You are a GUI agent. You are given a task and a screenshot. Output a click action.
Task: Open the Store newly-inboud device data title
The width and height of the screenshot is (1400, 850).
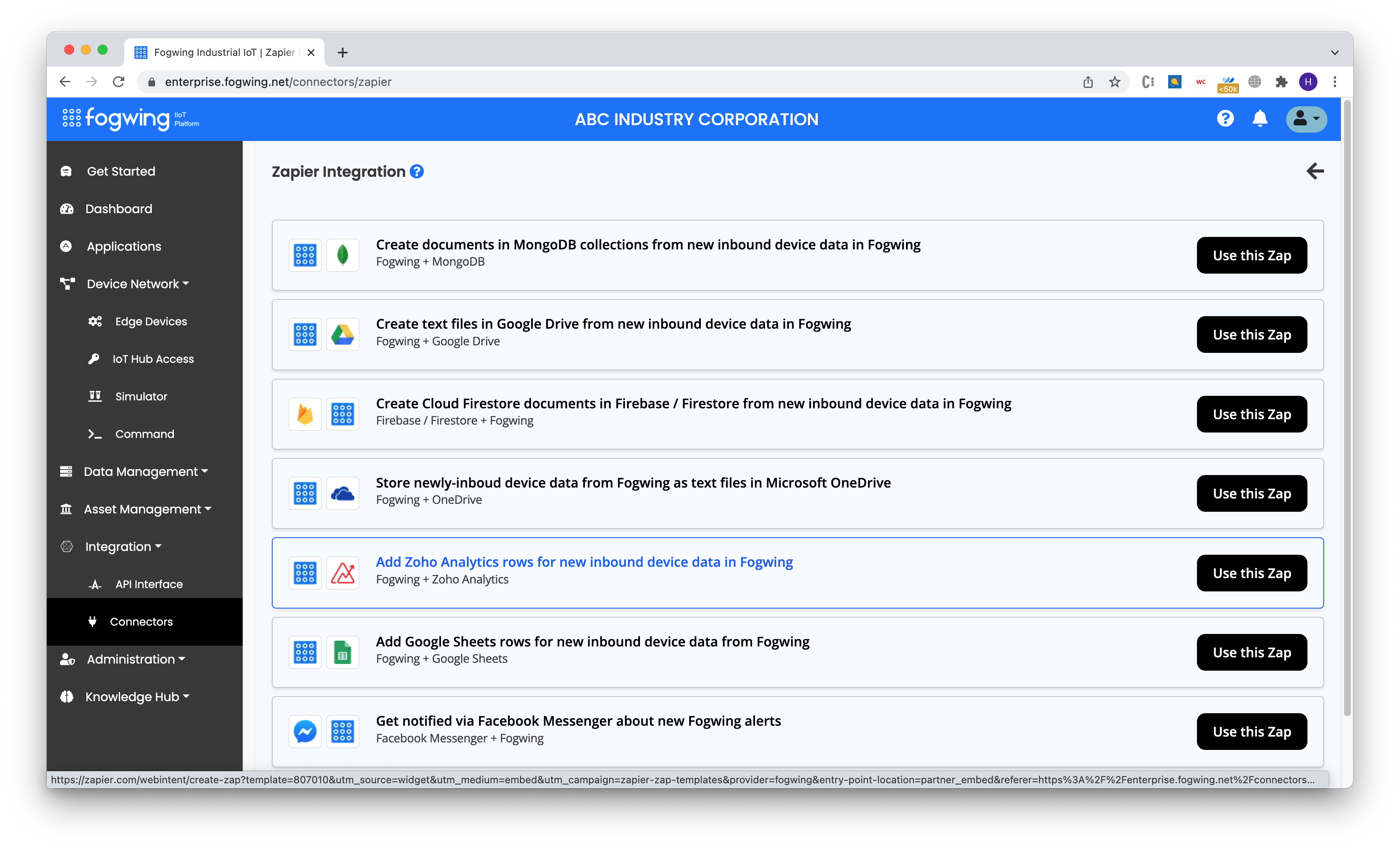tap(634, 482)
